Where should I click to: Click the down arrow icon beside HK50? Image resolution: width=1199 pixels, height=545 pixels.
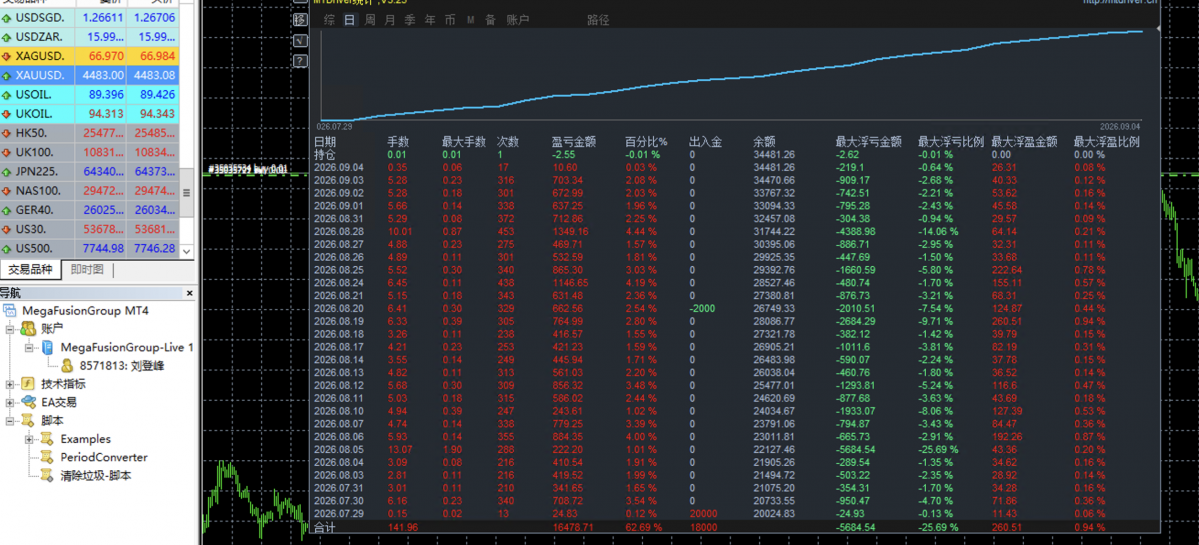click(x=7, y=134)
